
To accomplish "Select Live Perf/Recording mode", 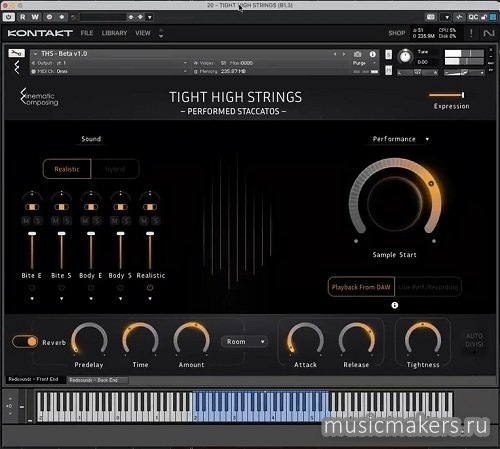I will [x=428, y=287].
